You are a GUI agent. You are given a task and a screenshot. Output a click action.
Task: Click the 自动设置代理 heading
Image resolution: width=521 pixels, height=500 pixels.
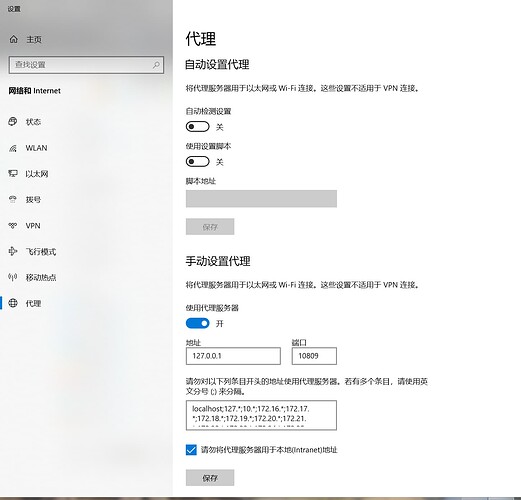[x=217, y=65]
